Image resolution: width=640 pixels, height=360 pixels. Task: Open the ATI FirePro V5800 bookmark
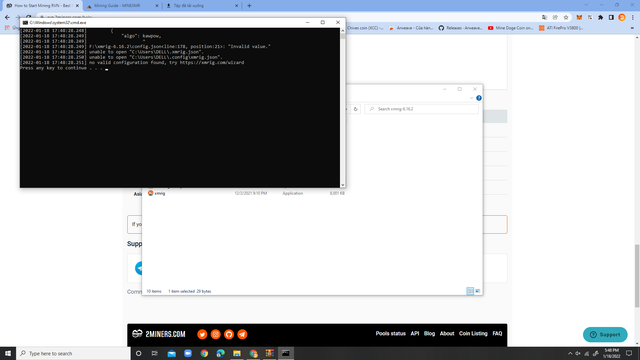click(561, 28)
